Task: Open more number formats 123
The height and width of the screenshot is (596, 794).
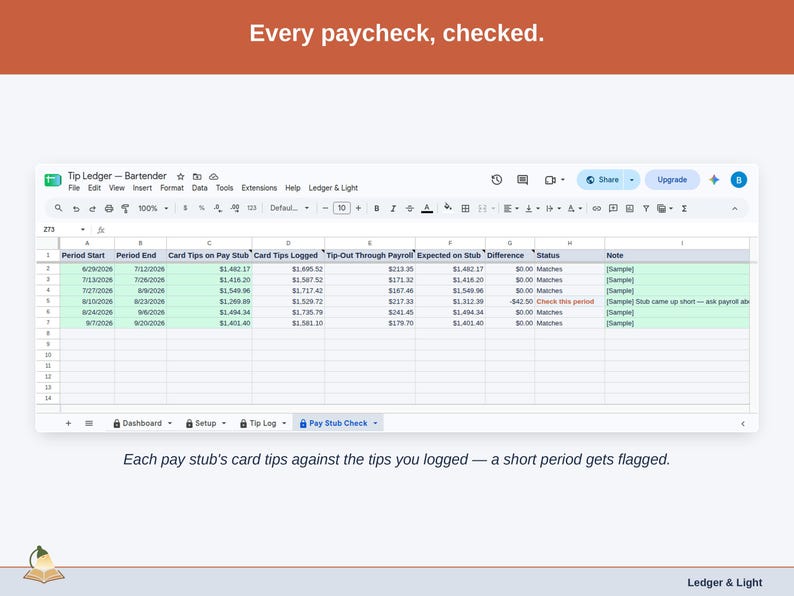Action: coord(252,208)
